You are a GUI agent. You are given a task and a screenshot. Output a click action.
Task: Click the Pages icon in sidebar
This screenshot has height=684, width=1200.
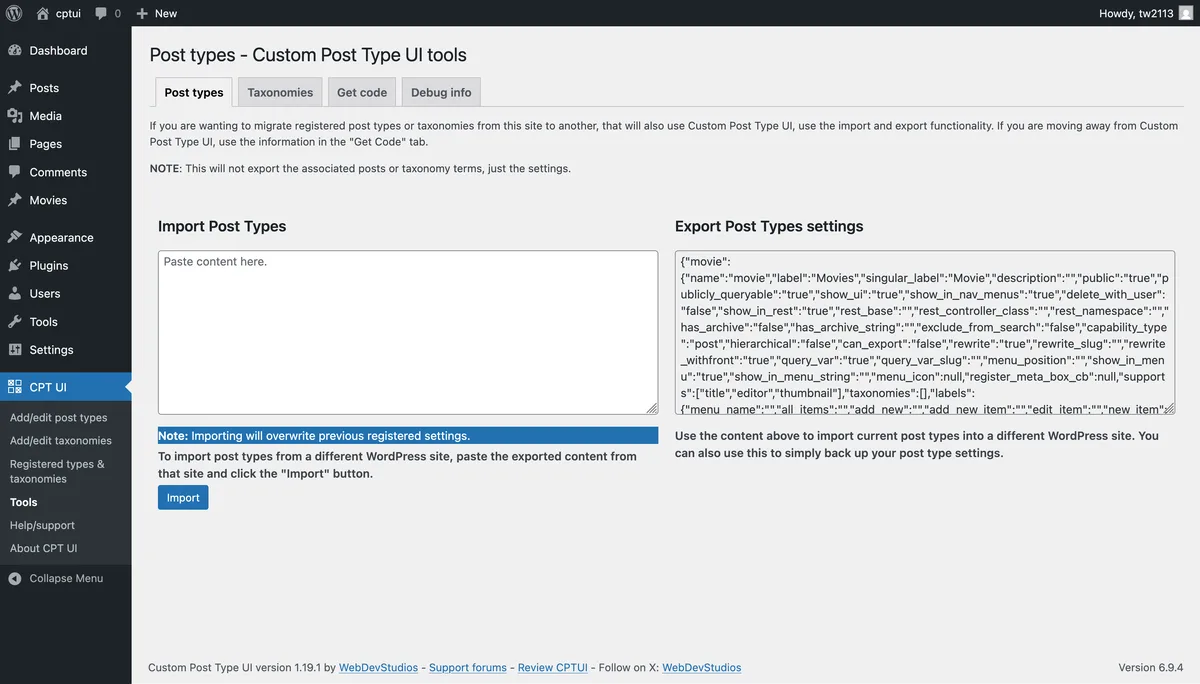(15, 144)
